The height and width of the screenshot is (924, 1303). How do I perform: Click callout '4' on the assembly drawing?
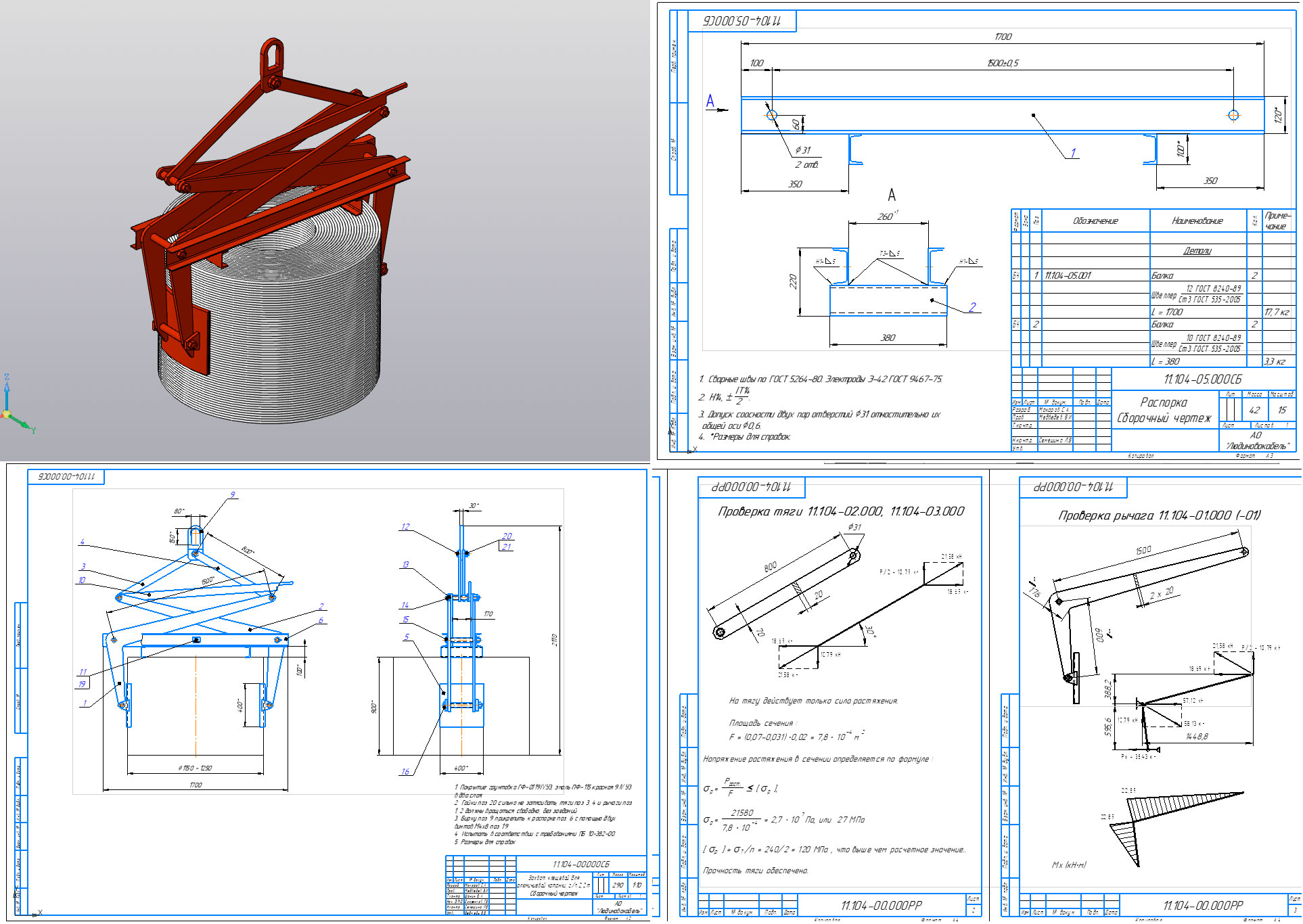tap(82, 542)
